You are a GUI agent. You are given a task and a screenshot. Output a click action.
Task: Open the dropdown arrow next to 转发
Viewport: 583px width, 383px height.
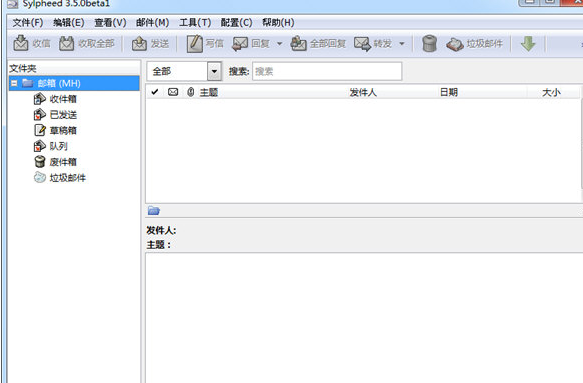pyautogui.click(x=402, y=44)
